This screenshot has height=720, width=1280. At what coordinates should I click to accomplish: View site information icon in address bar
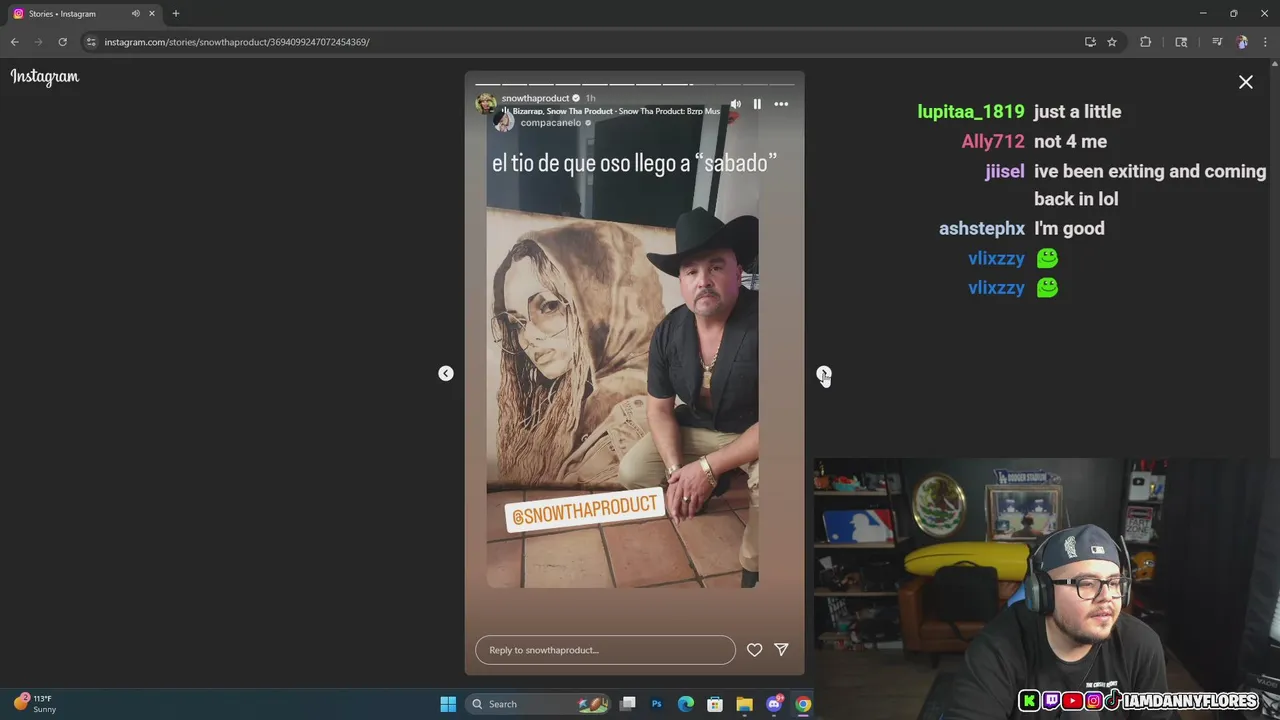point(91,42)
